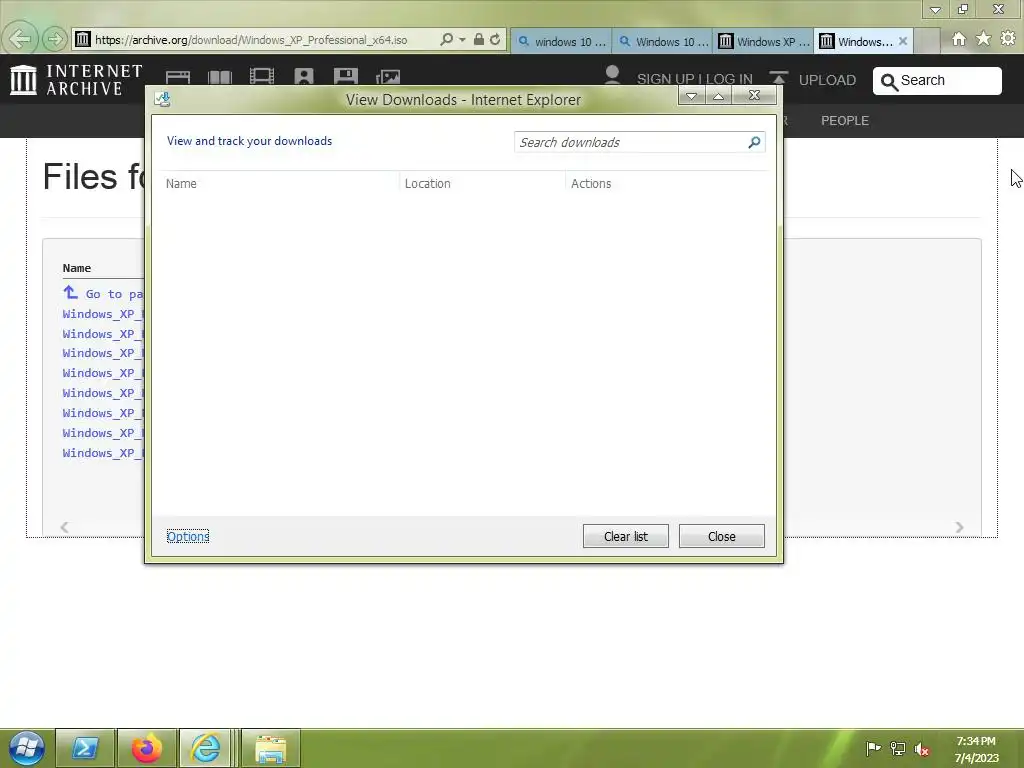Switch to the 'Windows XP' tab
1024x768 pixels.
coord(763,41)
